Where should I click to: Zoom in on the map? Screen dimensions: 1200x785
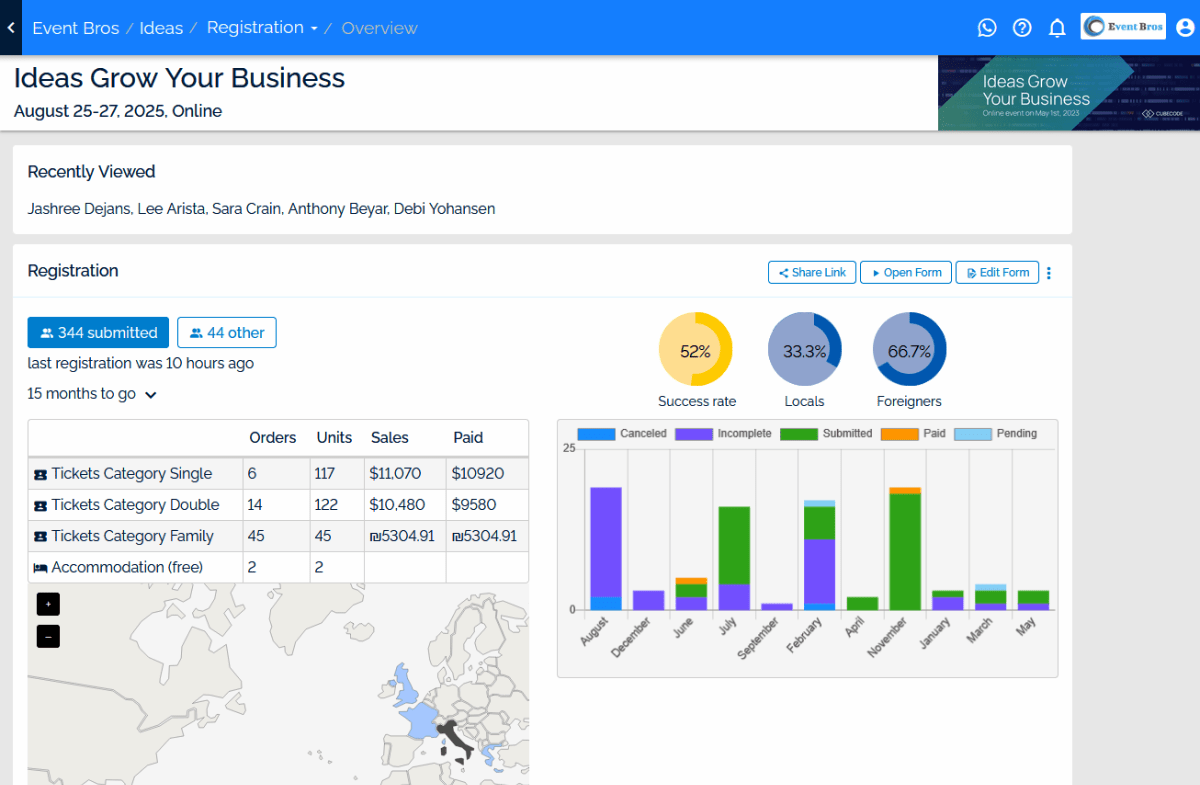coord(48,604)
